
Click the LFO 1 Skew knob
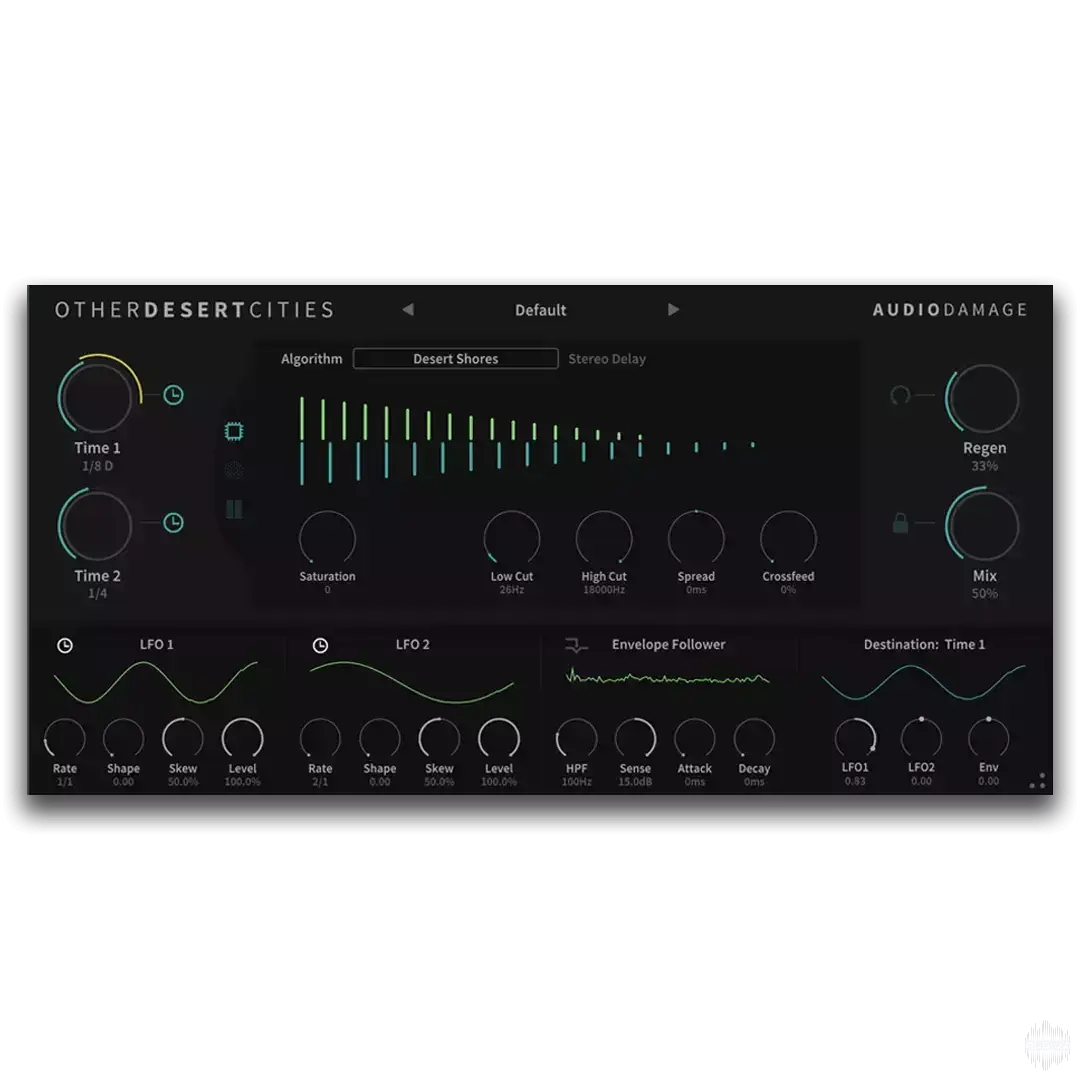tap(183, 738)
